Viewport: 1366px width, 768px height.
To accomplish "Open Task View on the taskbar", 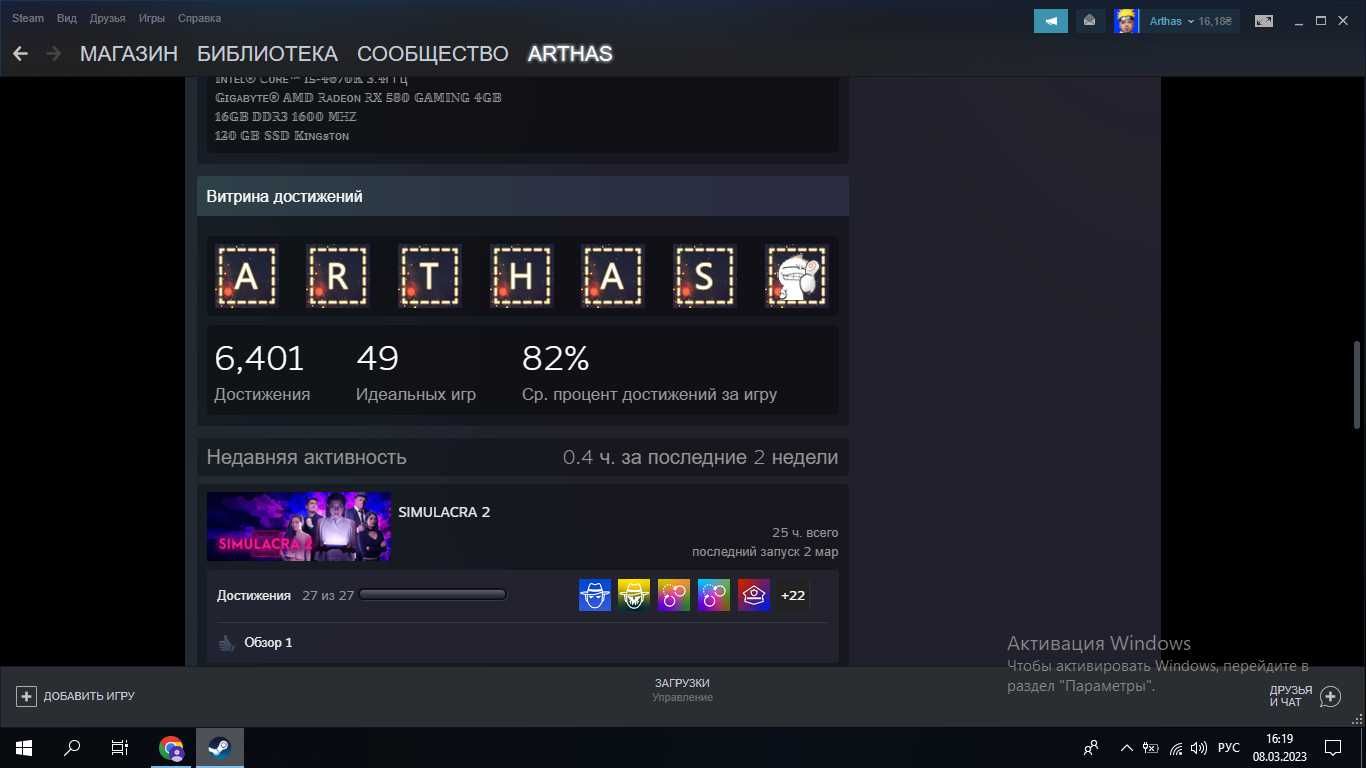I will point(120,747).
